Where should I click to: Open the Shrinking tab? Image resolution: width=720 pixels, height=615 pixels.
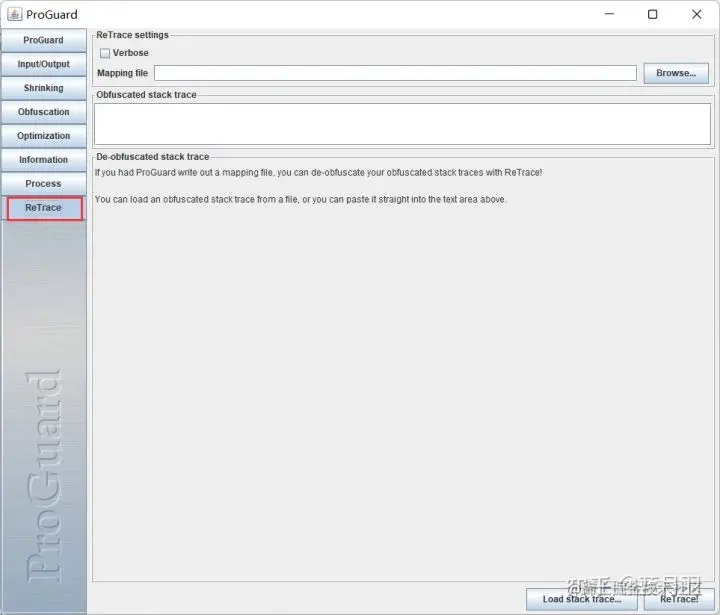tap(43, 88)
